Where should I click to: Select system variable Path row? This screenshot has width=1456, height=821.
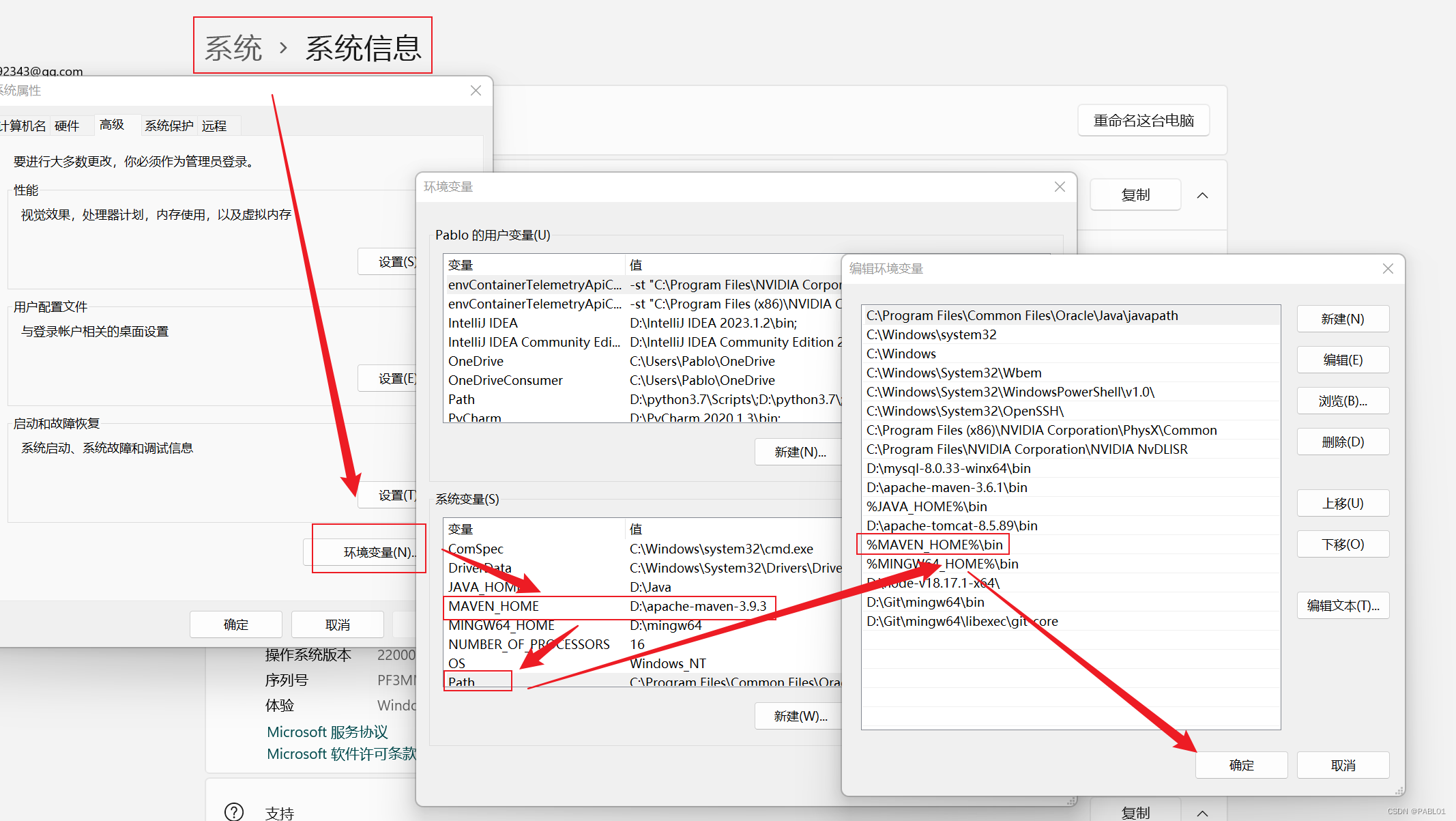click(x=643, y=680)
